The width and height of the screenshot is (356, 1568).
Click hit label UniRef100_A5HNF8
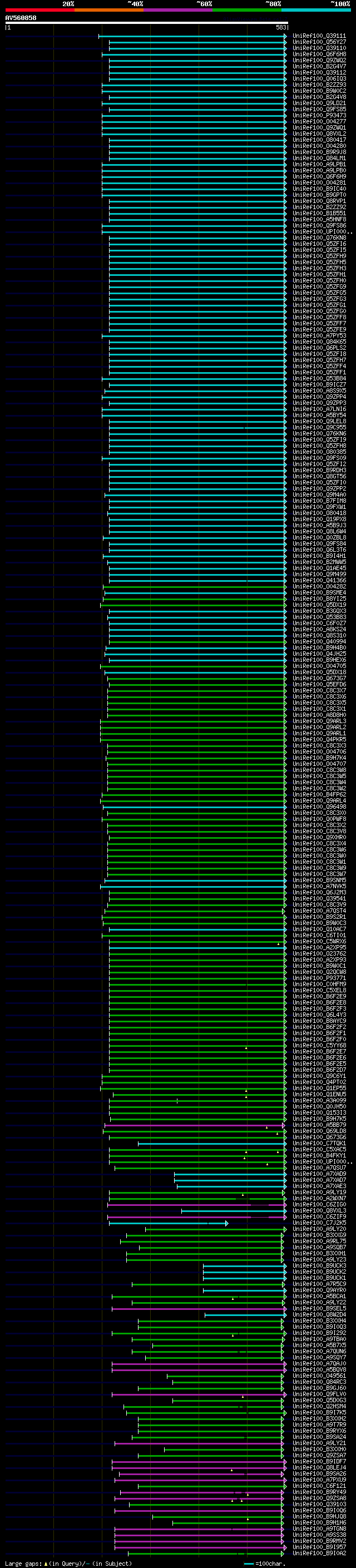tap(319, 219)
